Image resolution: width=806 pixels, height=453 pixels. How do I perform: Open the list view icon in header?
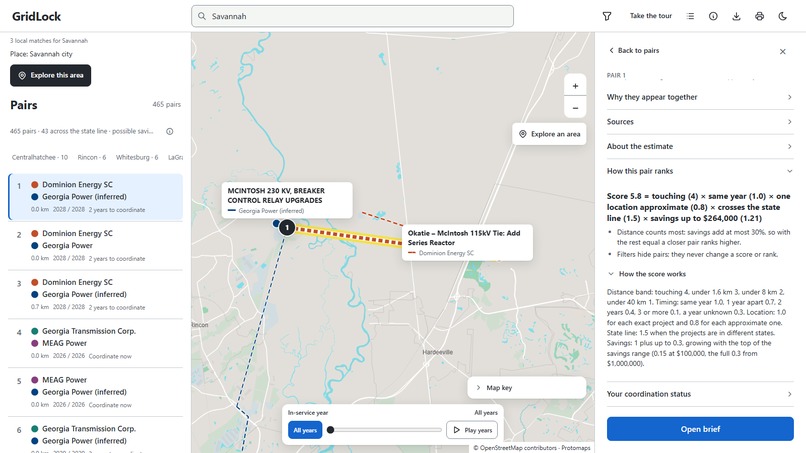(x=690, y=16)
